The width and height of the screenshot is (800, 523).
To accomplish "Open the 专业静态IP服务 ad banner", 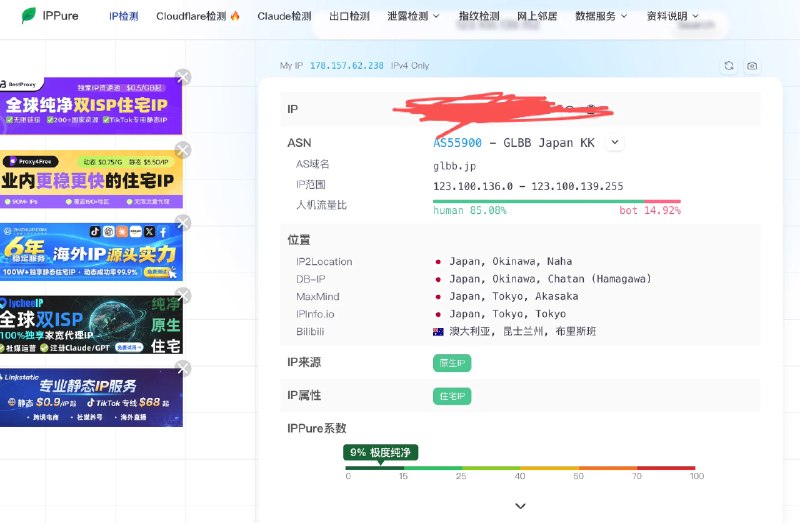I will click(x=91, y=397).
